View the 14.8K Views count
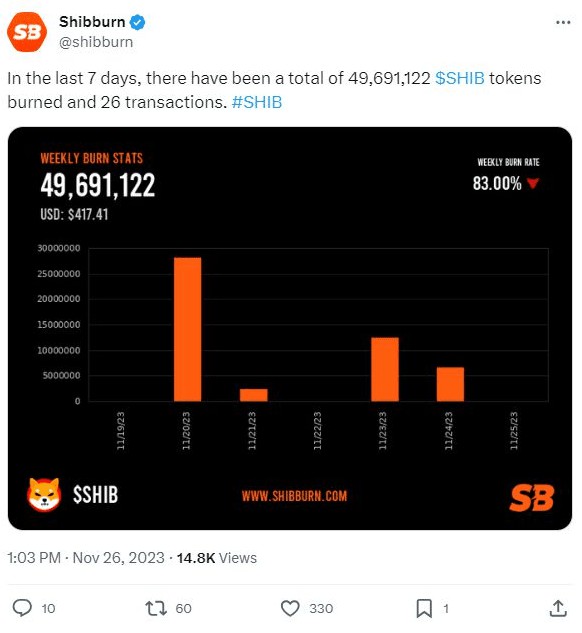 (x=217, y=558)
